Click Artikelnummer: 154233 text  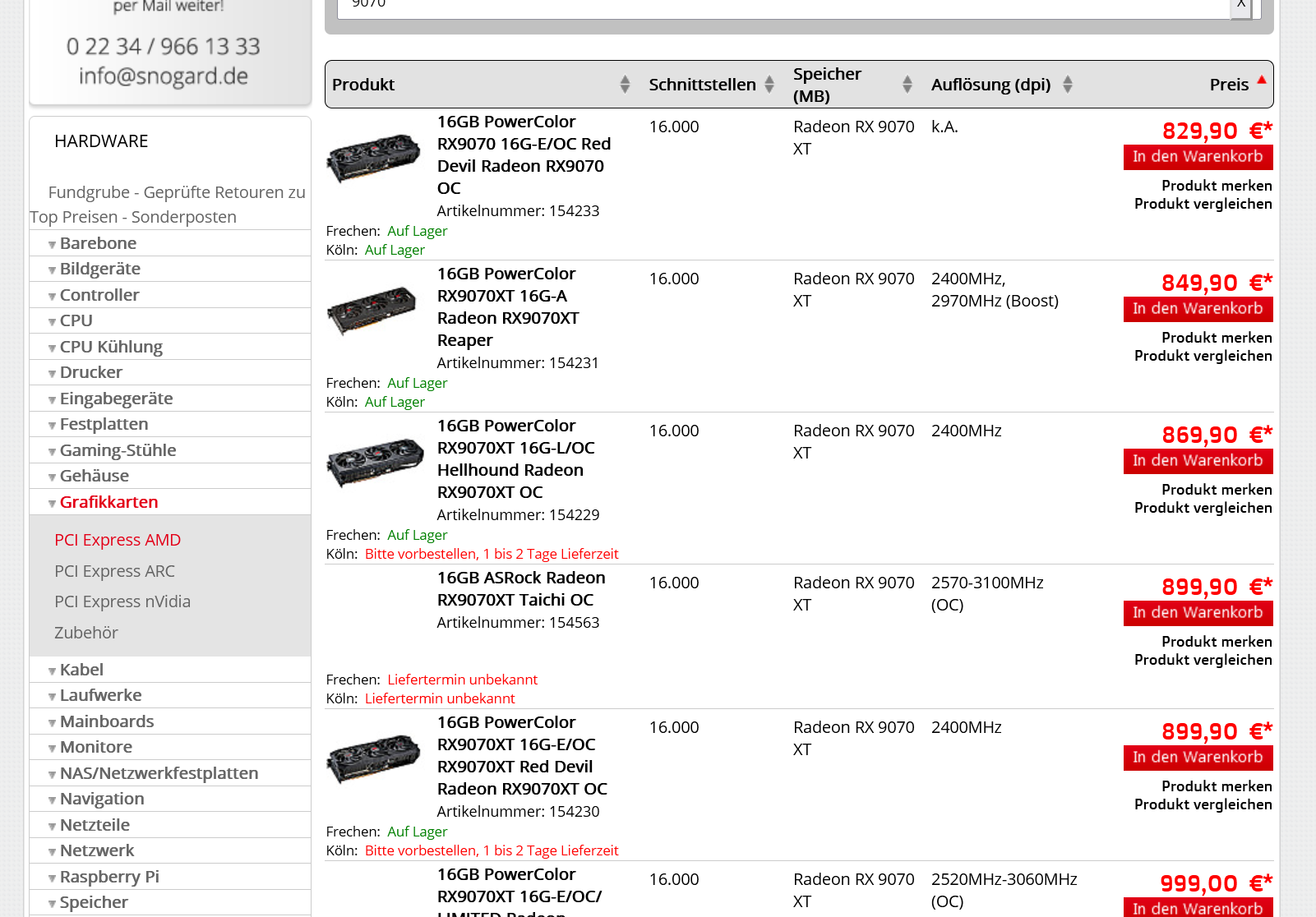point(518,211)
